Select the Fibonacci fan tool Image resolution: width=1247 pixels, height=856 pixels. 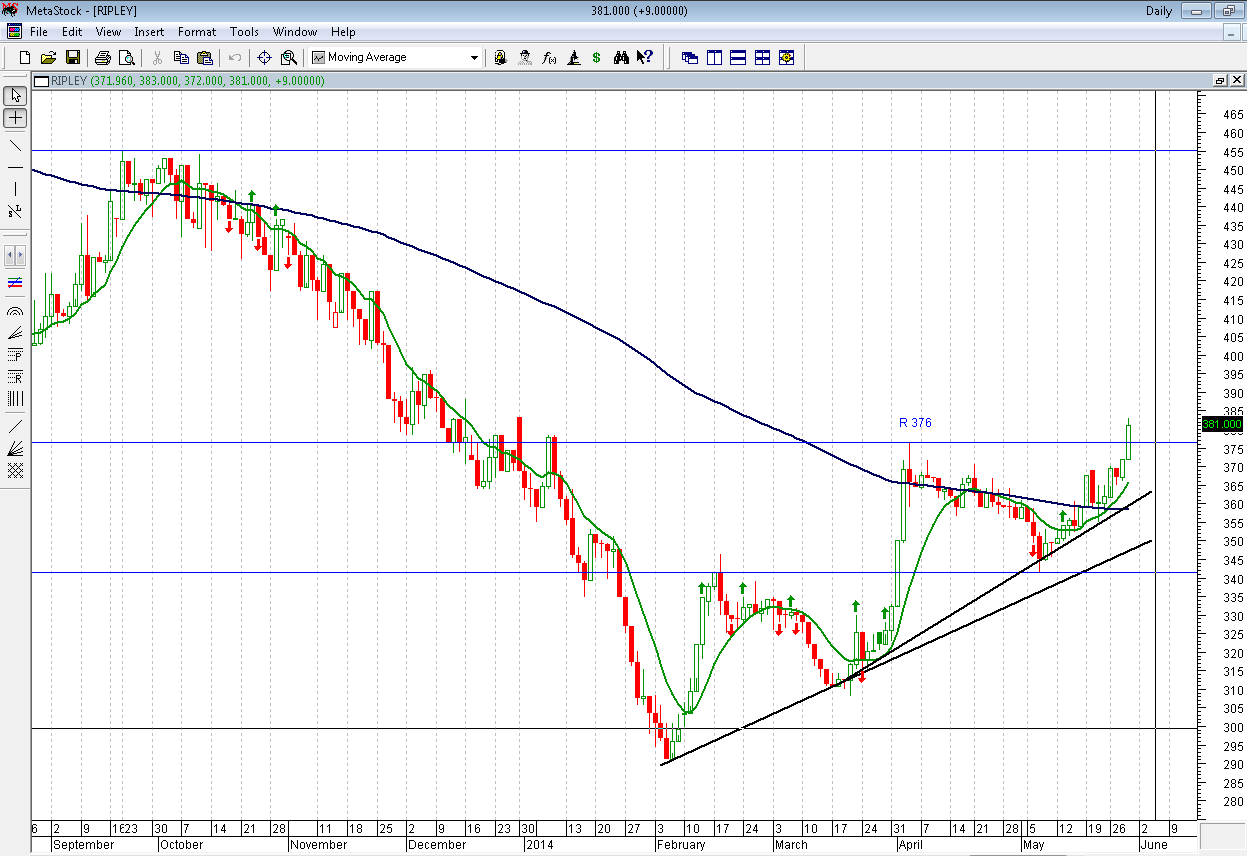point(15,333)
